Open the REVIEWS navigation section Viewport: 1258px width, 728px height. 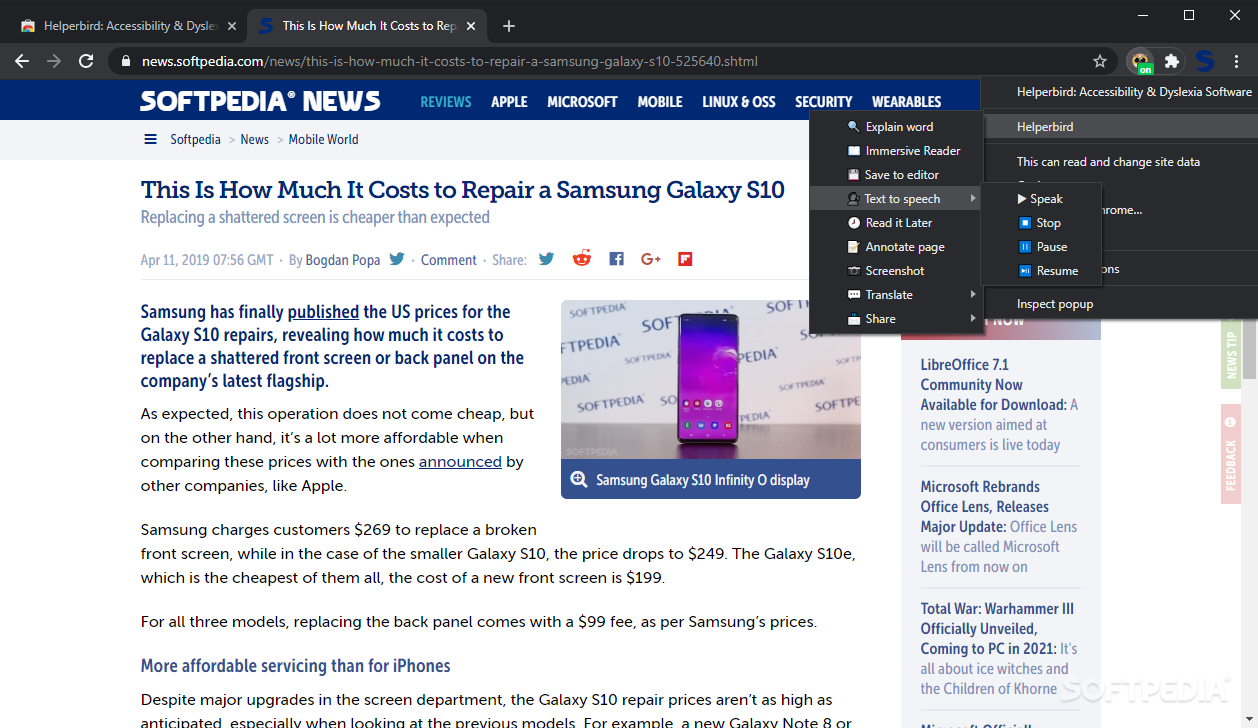click(446, 102)
